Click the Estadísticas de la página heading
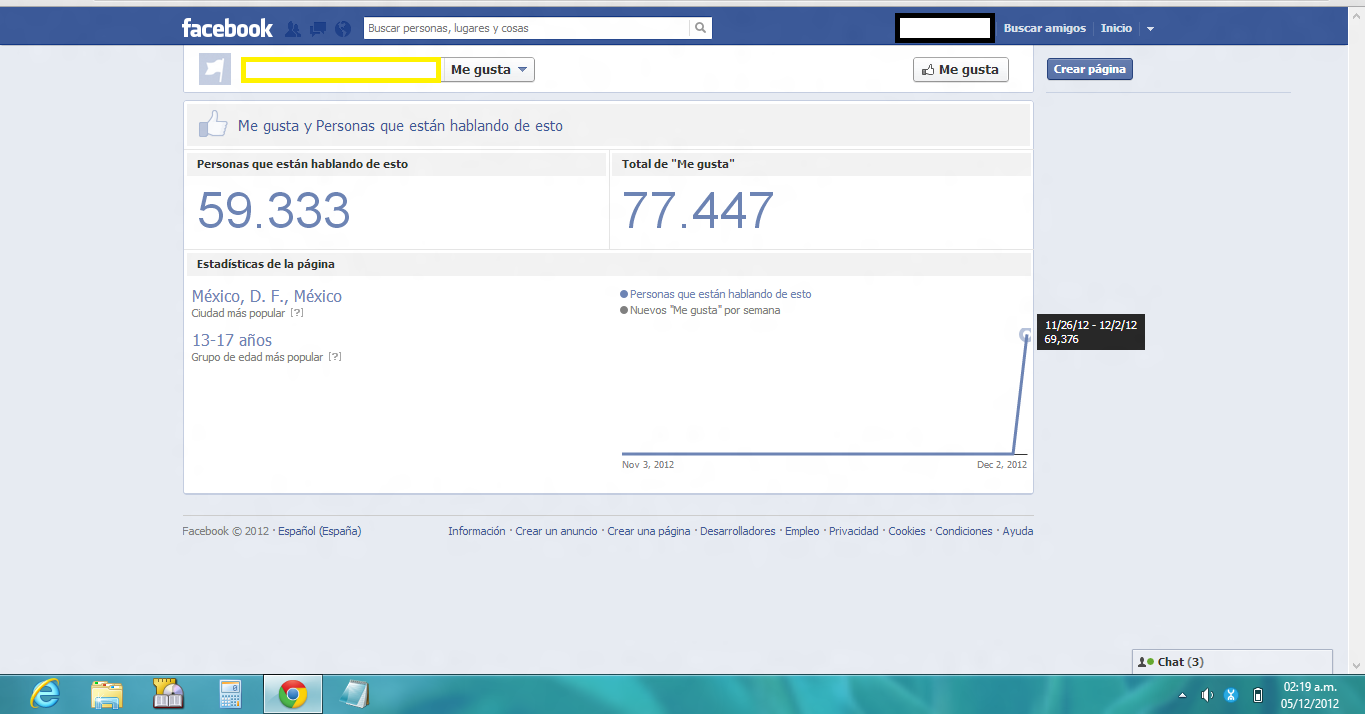The width and height of the screenshot is (1366, 716). 266,264
